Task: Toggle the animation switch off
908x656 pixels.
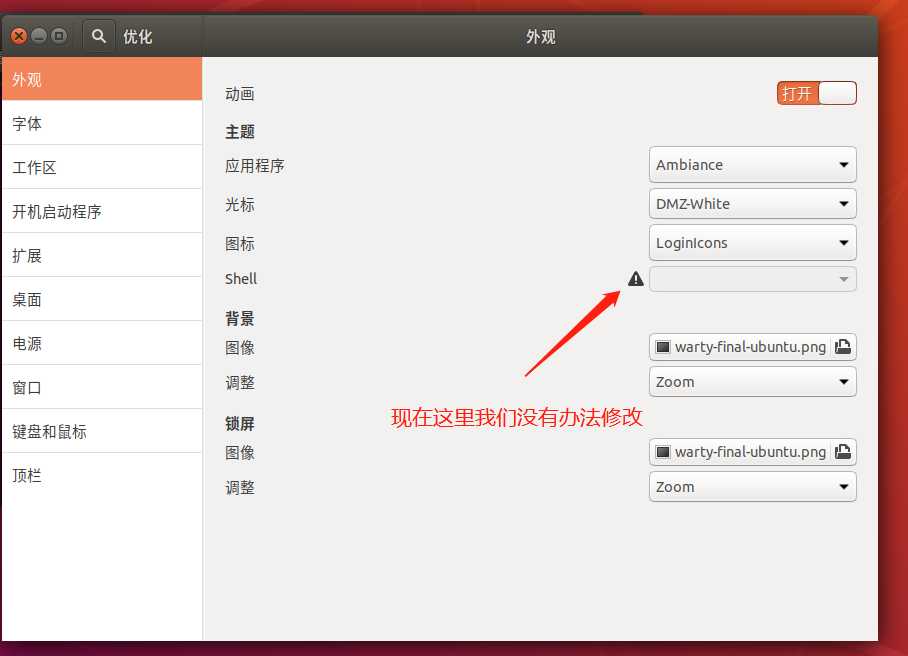Action: pyautogui.click(x=817, y=93)
